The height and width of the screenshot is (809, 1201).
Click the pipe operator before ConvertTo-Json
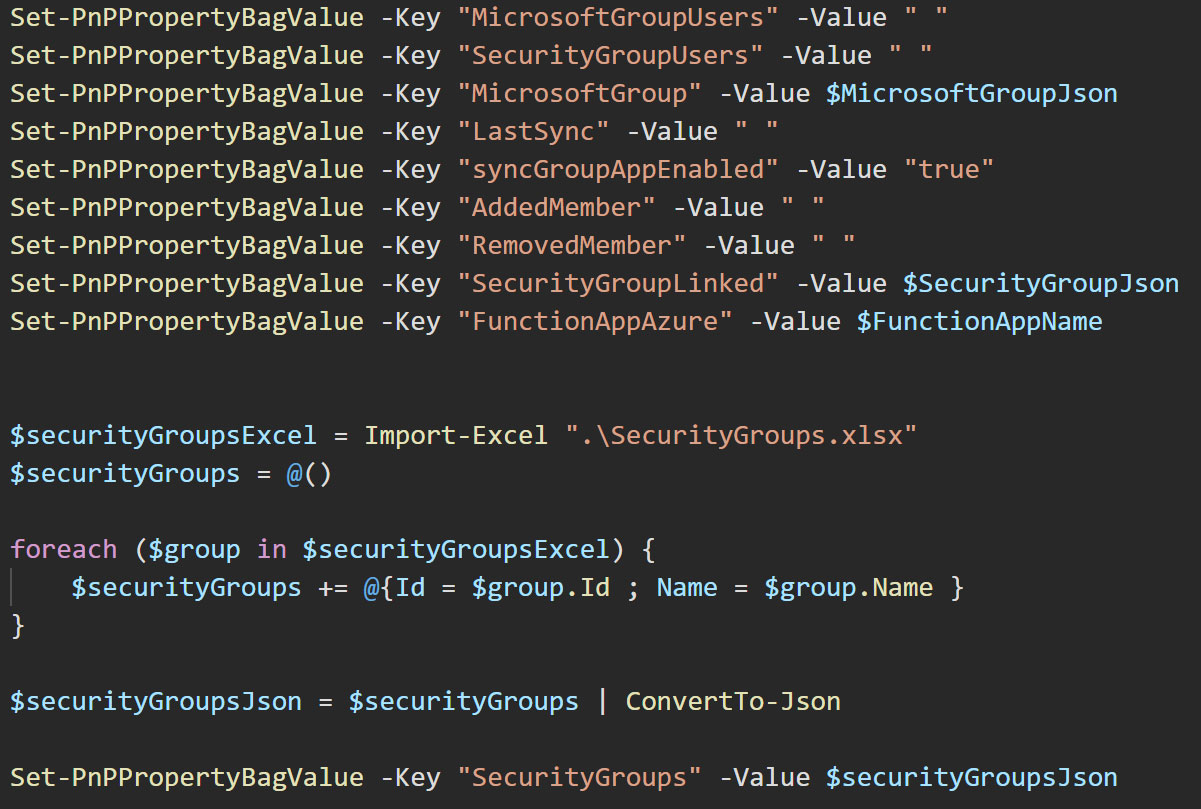[602, 701]
